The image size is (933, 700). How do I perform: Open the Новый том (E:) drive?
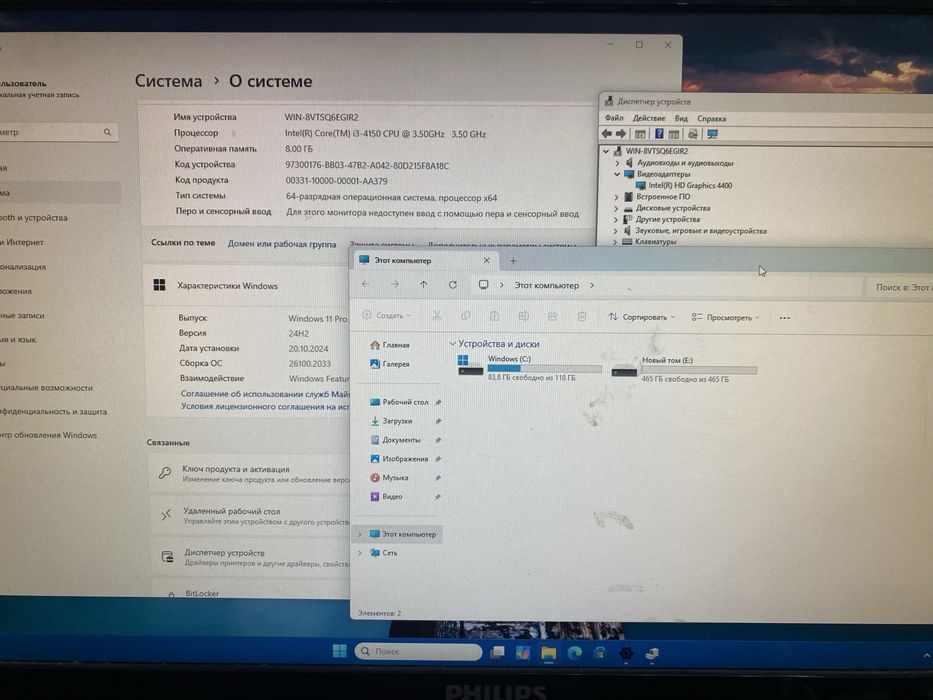684,369
